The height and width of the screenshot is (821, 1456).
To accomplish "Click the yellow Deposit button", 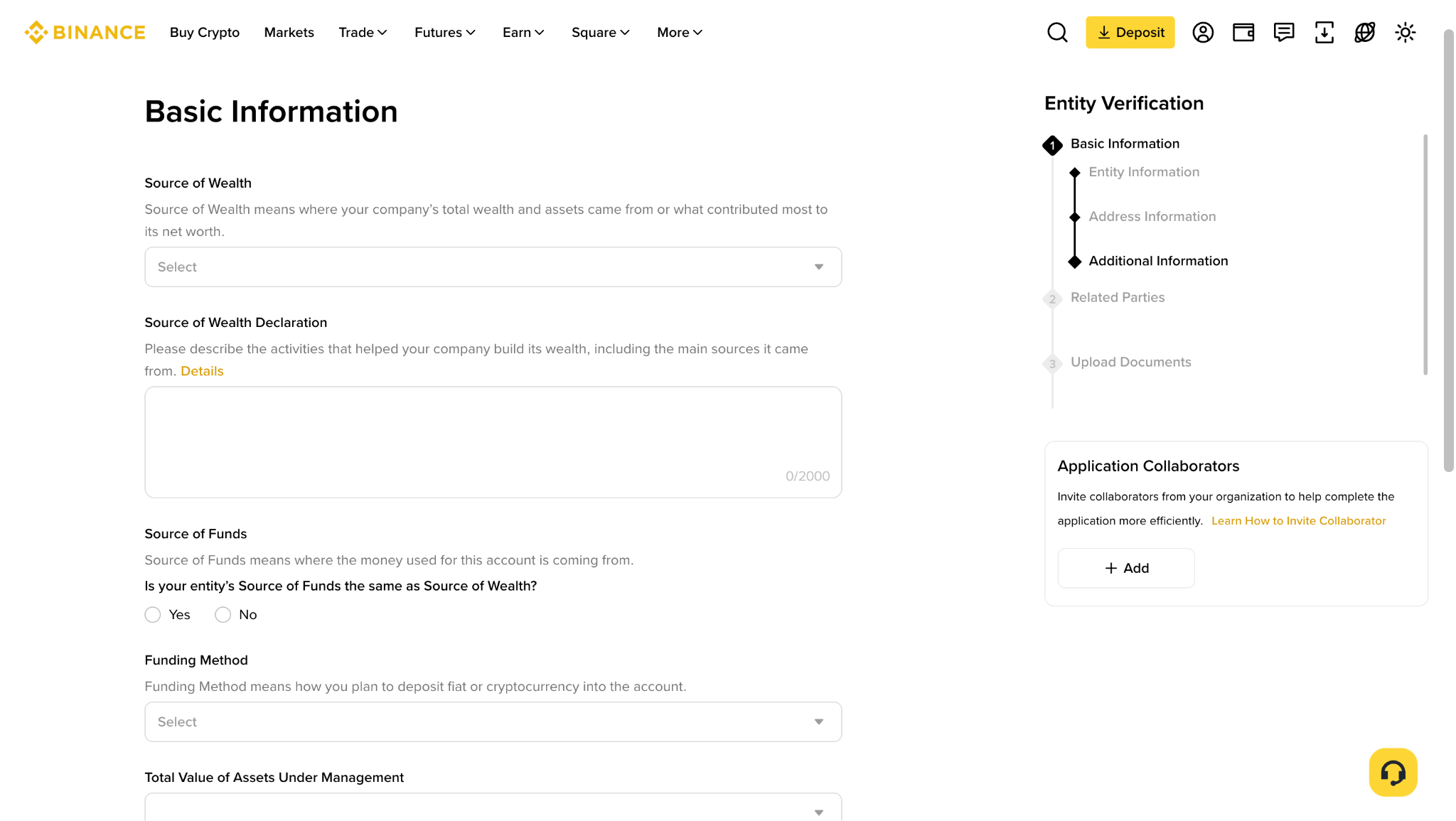I will pyautogui.click(x=1130, y=33).
